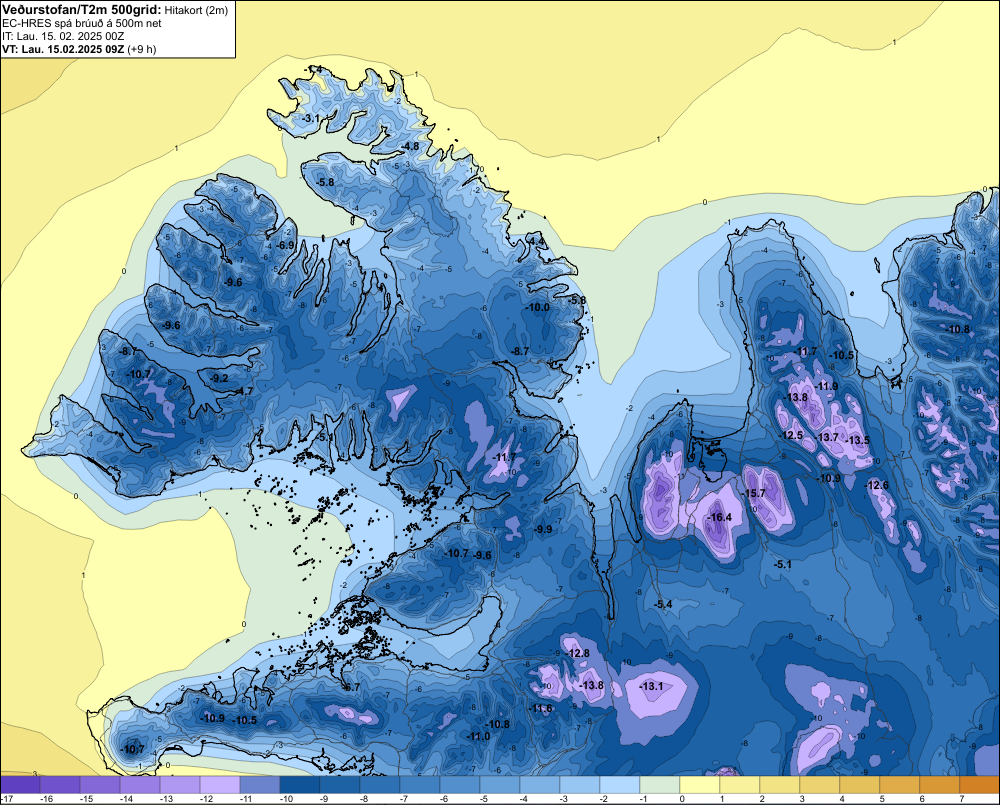Click the -15.7 temperature label

(754, 493)
